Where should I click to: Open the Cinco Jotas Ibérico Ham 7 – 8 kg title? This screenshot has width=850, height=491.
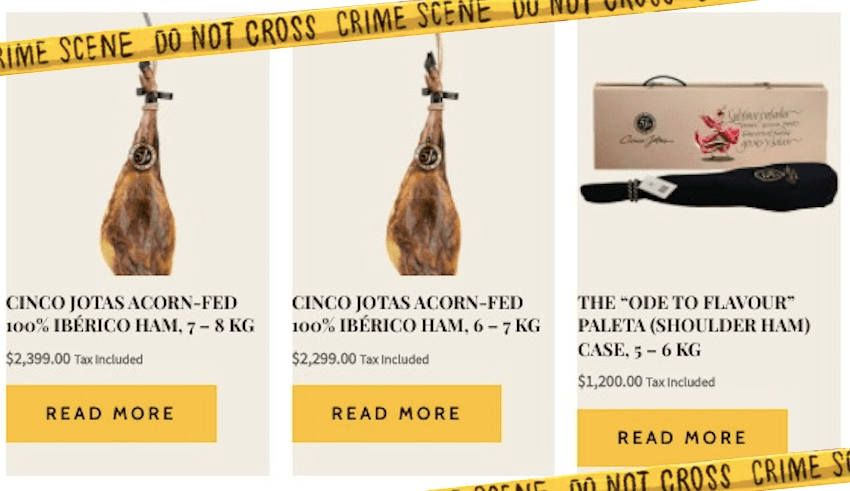click(130, 314)
